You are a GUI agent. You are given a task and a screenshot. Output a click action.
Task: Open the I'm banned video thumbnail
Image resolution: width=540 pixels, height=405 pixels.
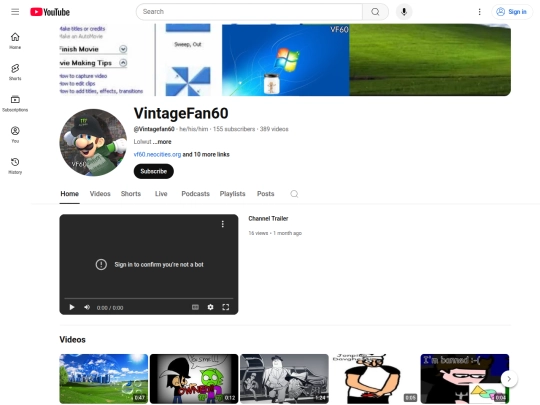coord(465,379)
